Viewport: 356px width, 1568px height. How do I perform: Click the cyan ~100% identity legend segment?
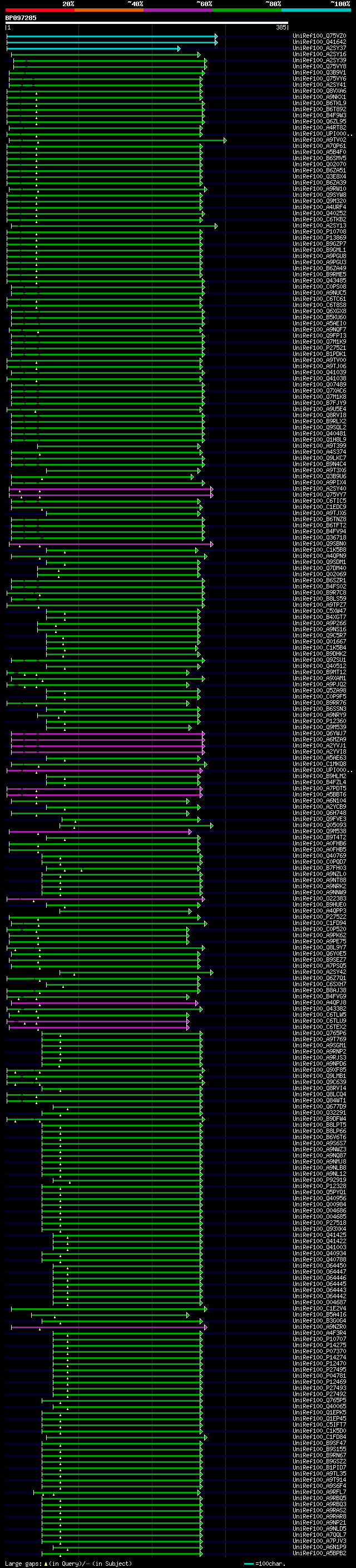(316, 10)
